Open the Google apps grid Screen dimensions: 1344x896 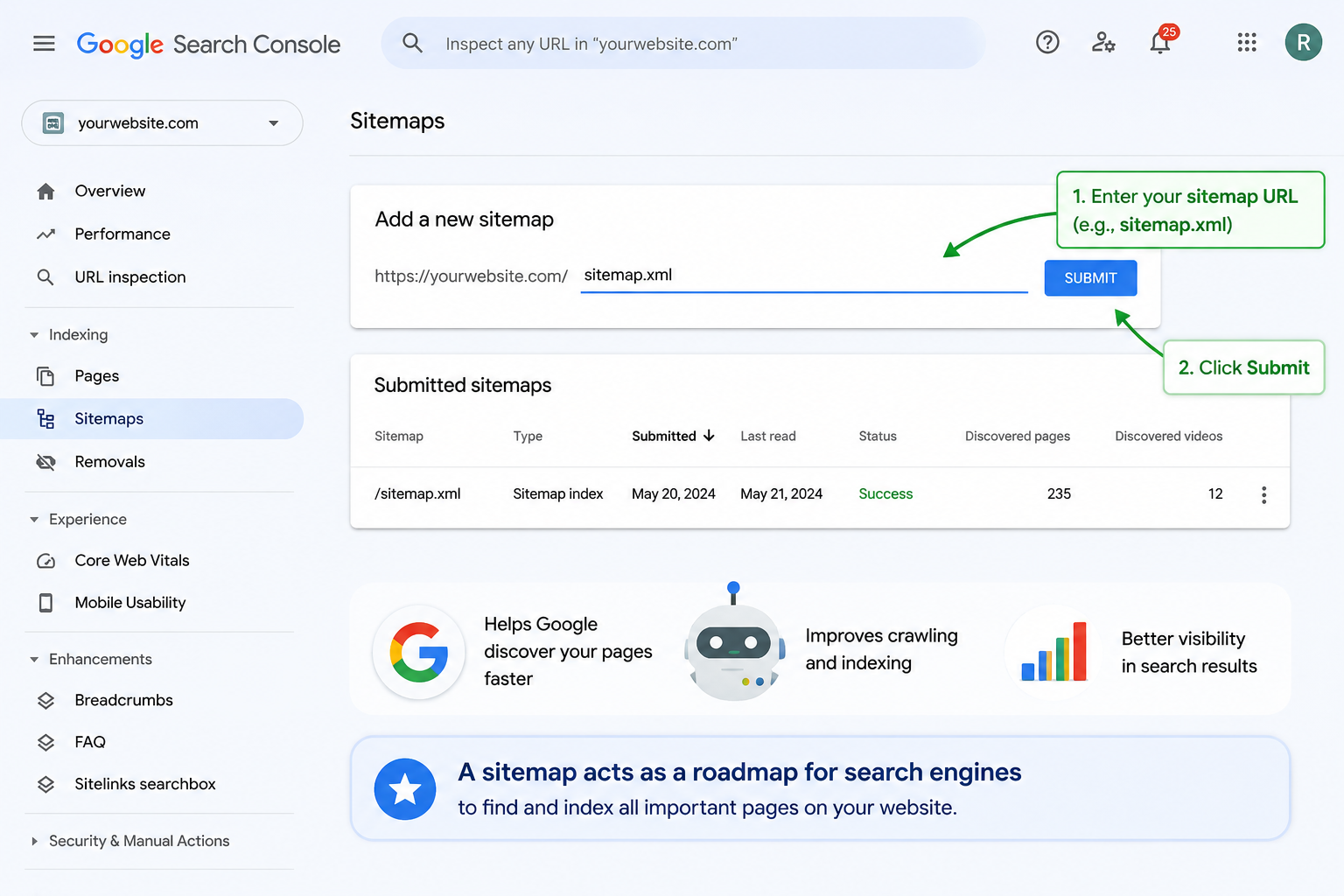pyautogui.click(x=1247, y=42)
